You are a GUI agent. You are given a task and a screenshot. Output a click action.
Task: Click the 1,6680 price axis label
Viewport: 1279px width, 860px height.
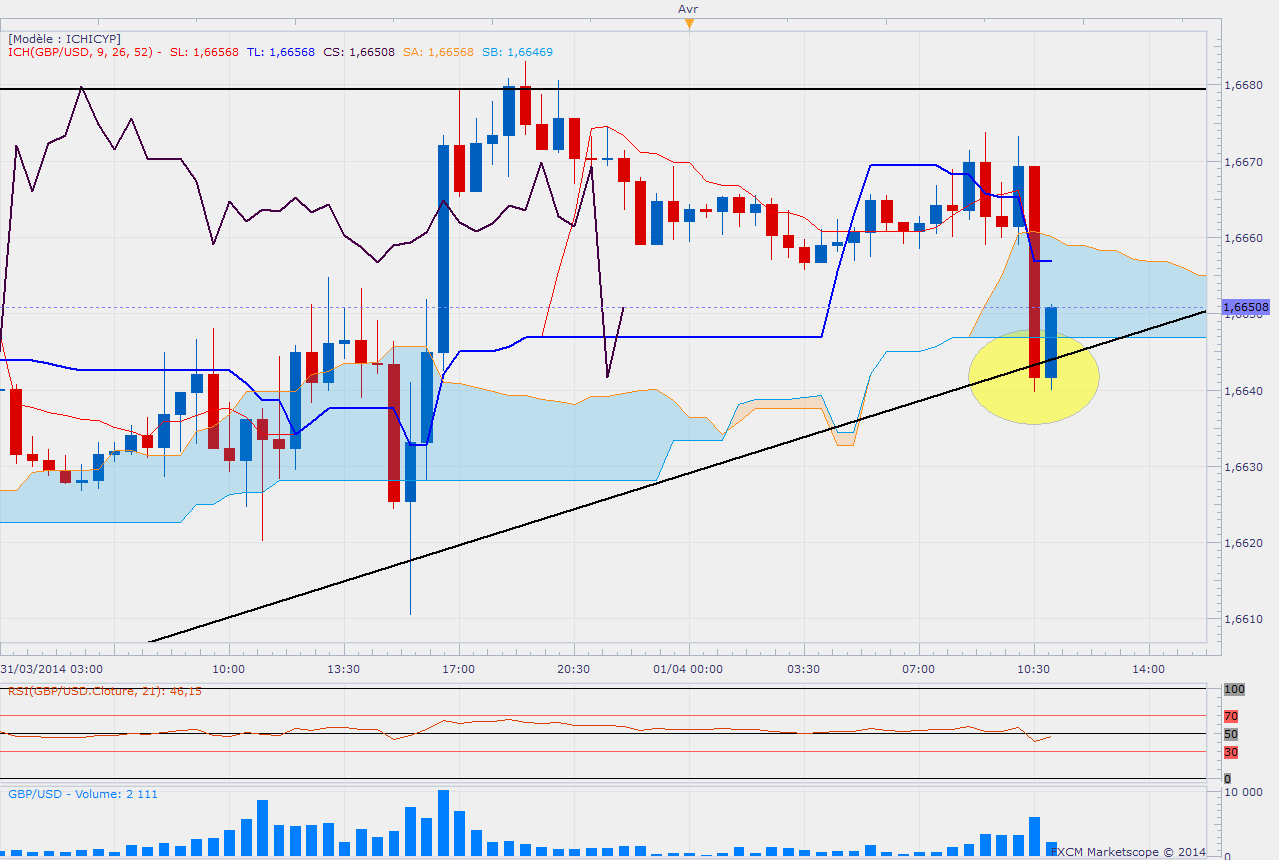pos(1242,86)
